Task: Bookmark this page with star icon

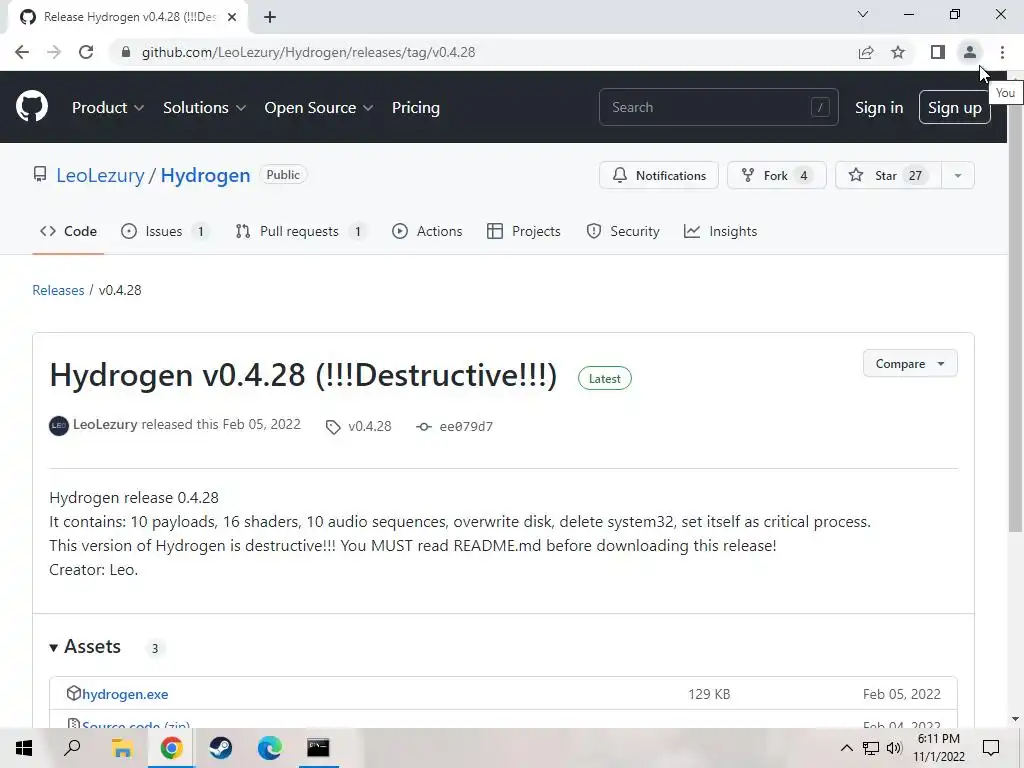Action: click(x=898, y=52)
